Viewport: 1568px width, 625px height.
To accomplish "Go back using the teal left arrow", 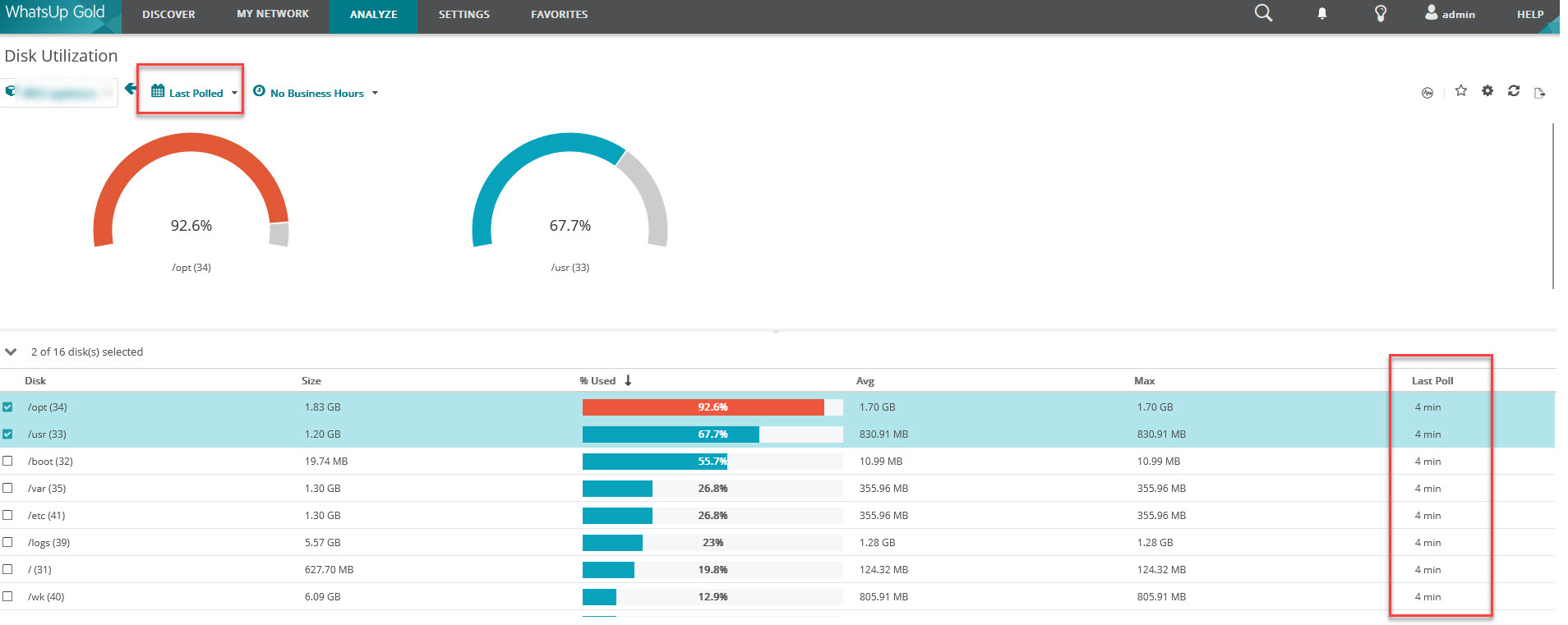I will click(x=130, y=89).
